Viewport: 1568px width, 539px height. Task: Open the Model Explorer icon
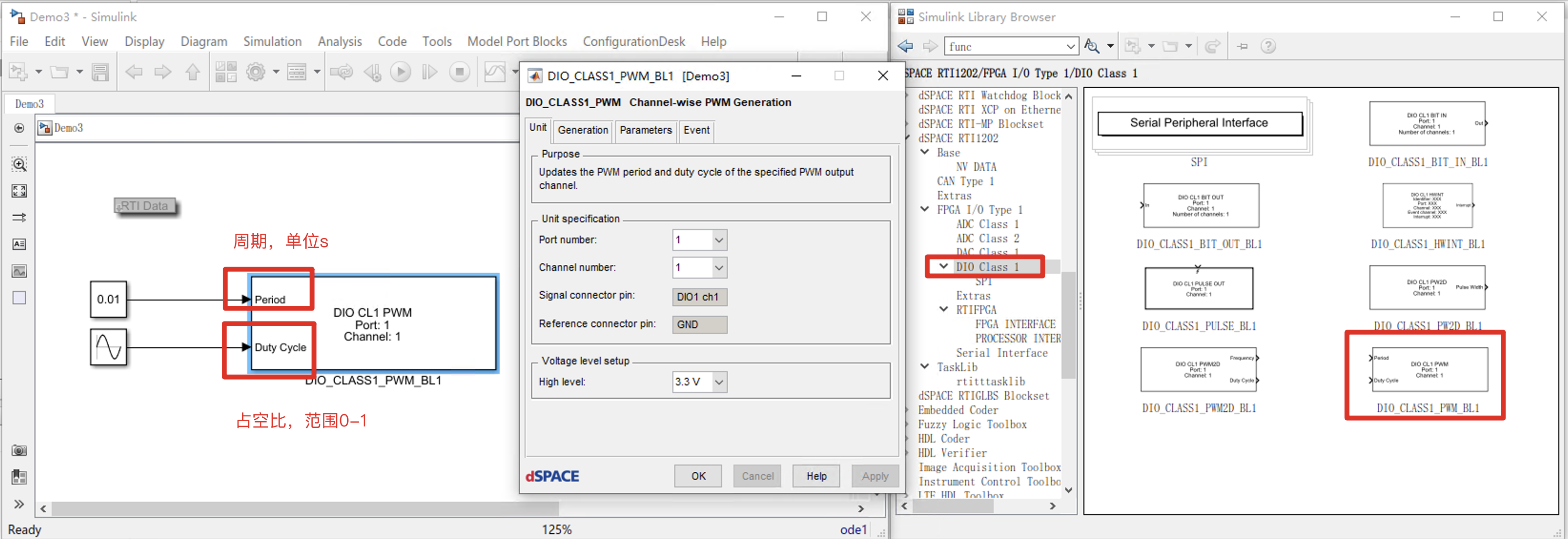point(297,72)
